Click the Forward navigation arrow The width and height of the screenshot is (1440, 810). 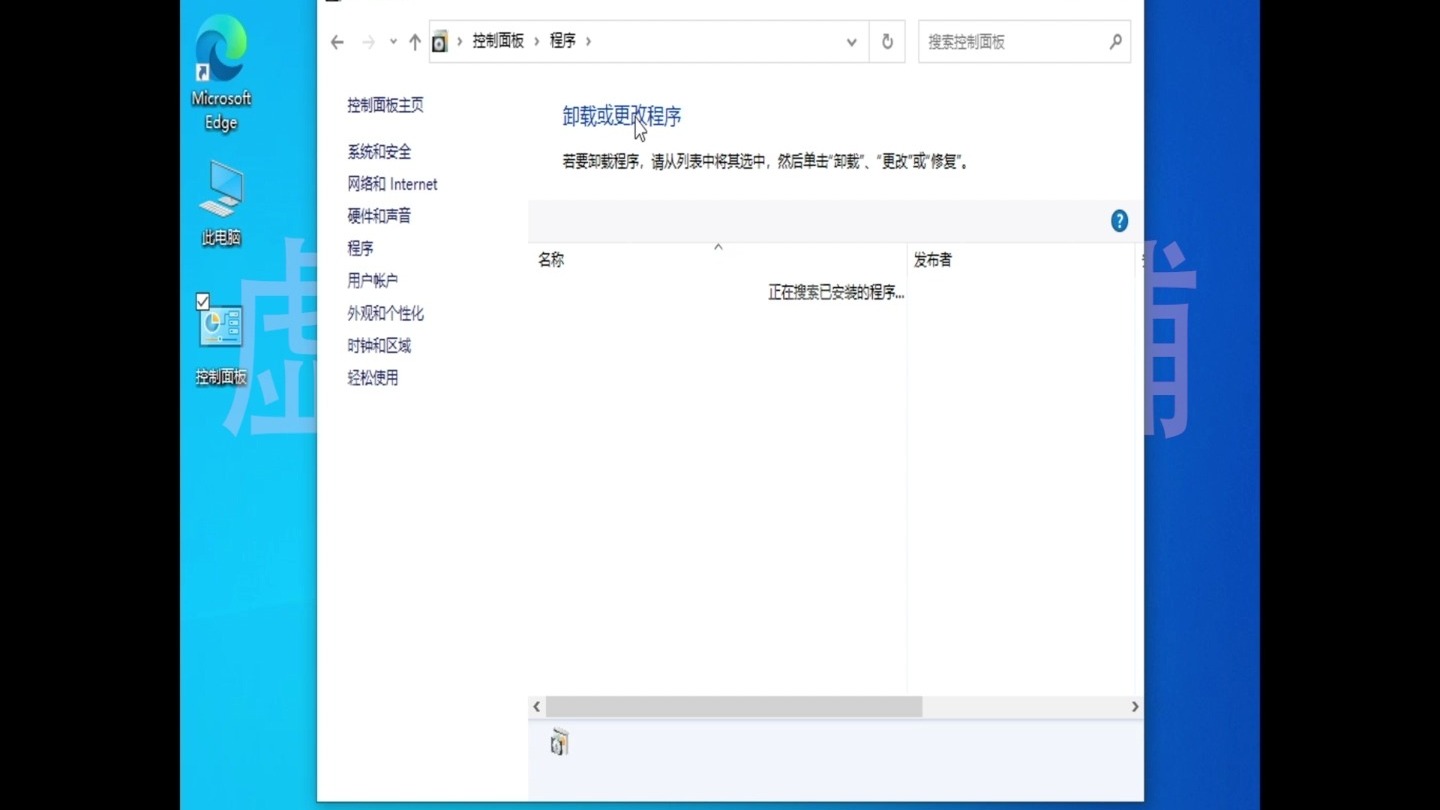click(368, 42)
